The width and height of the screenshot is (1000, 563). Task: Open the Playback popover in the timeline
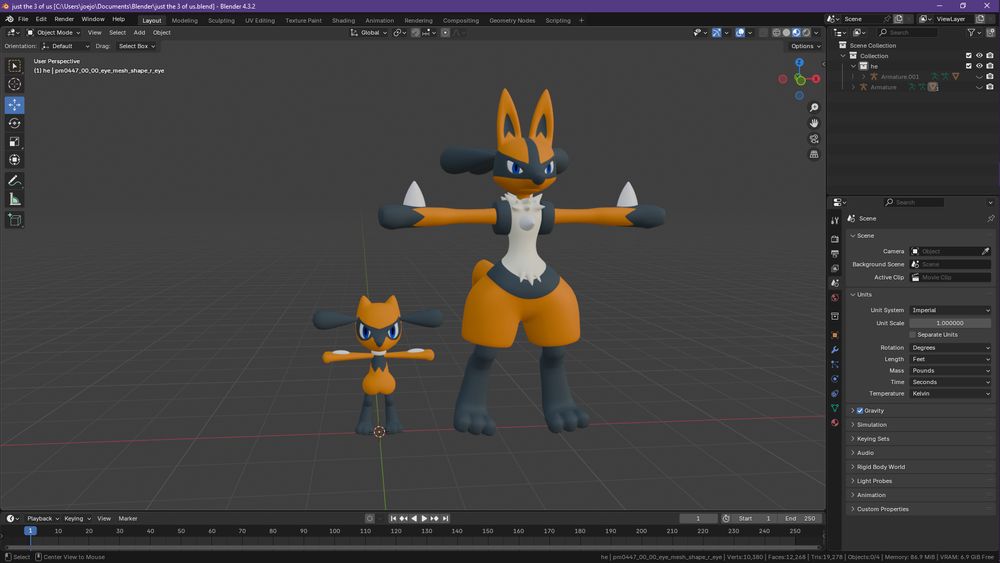(41, 518)
